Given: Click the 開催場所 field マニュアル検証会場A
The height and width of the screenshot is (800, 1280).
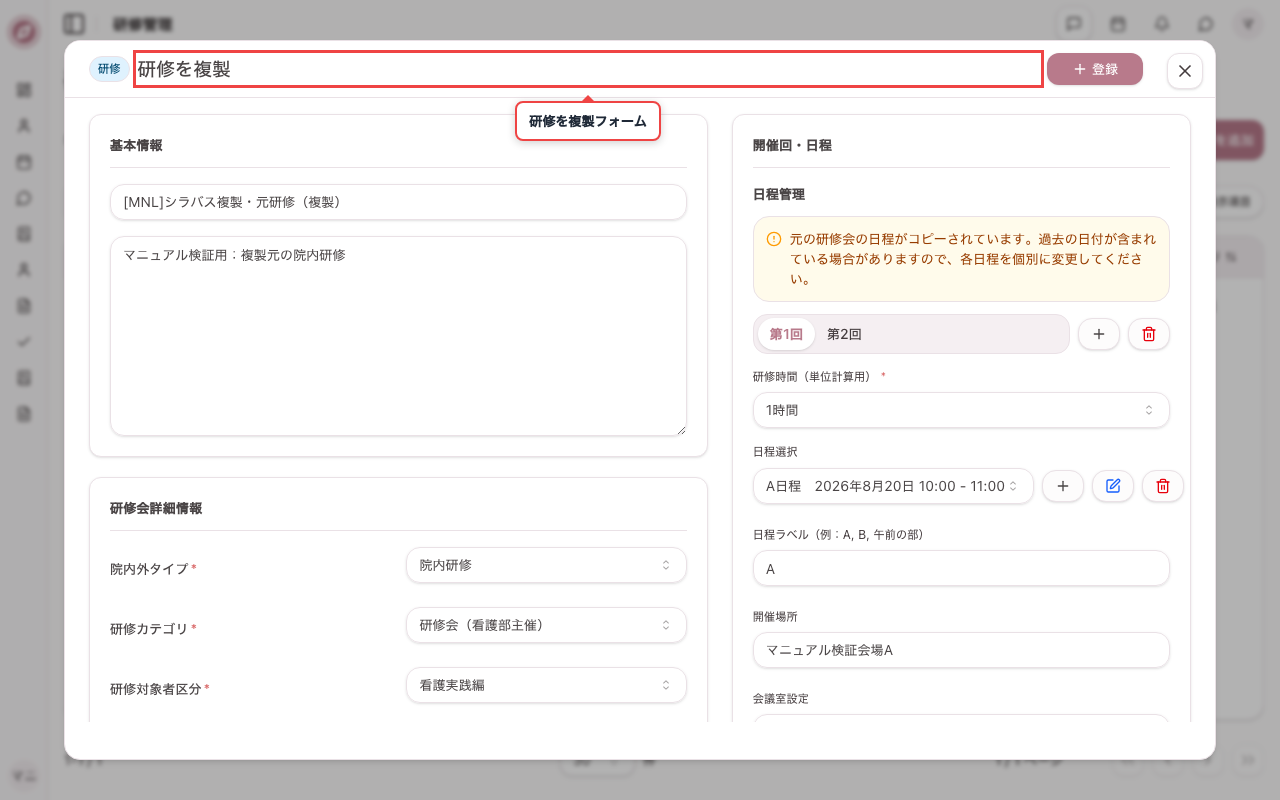Looking at the screenshot, I should click(x=961, y=650).
